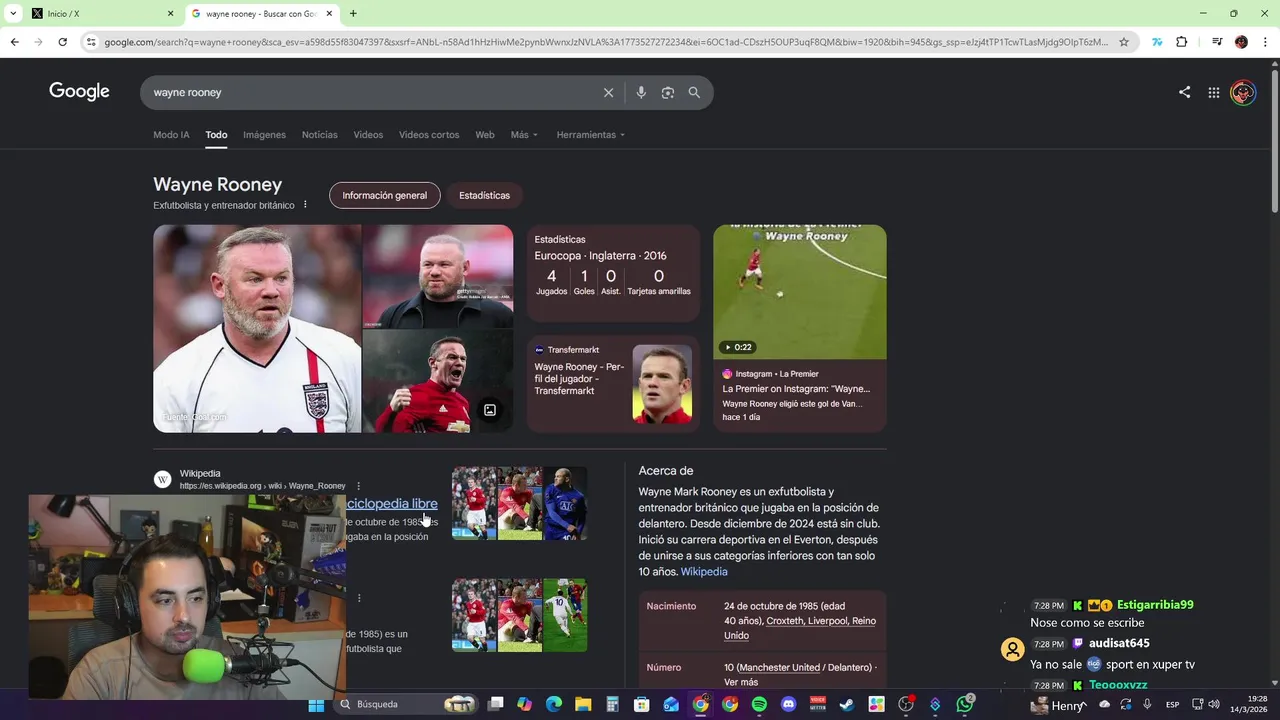Open the three-dot menu of Wikipedia result
Image resolution: width=1280 pixels, height=720 pixels.
coord(358,486)
